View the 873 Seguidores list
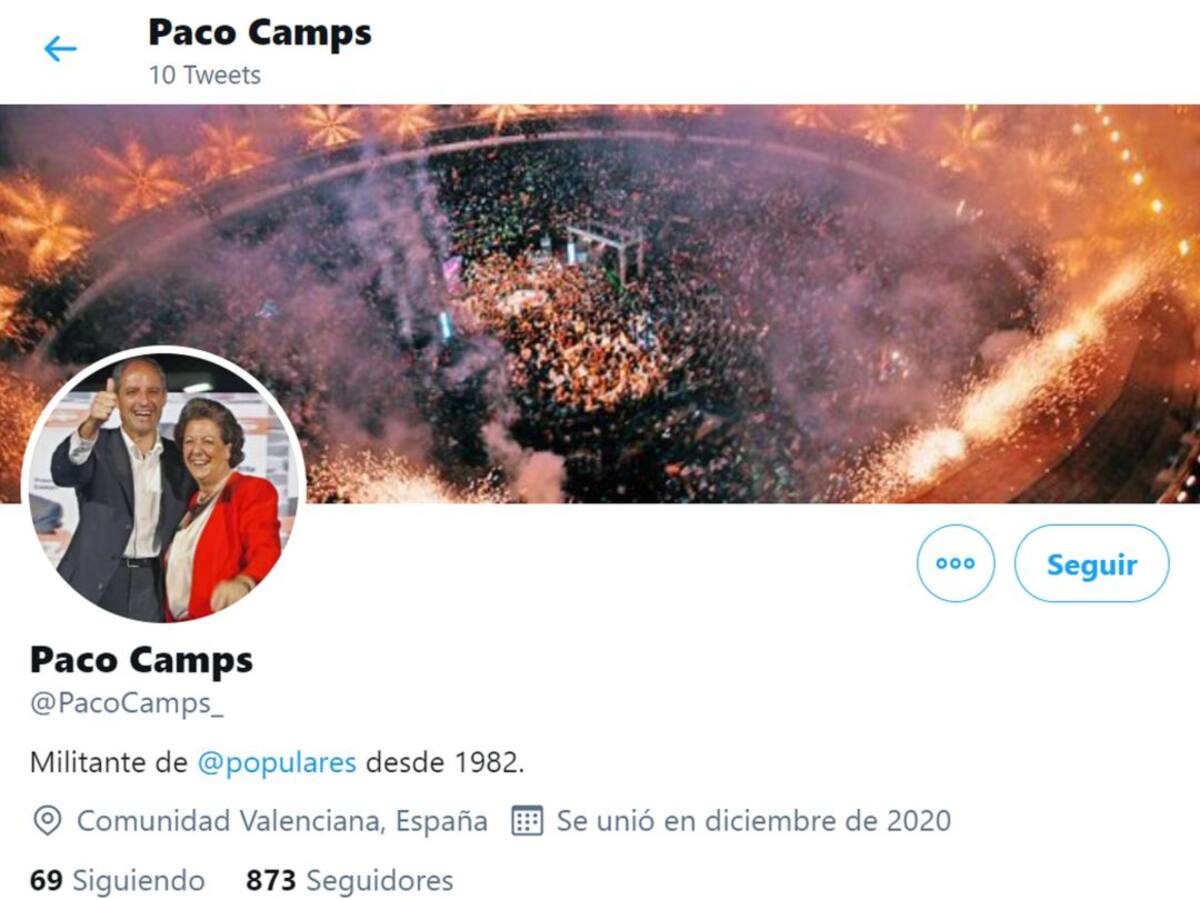The height and width of the screenshot is (900, 1200). 349,880
